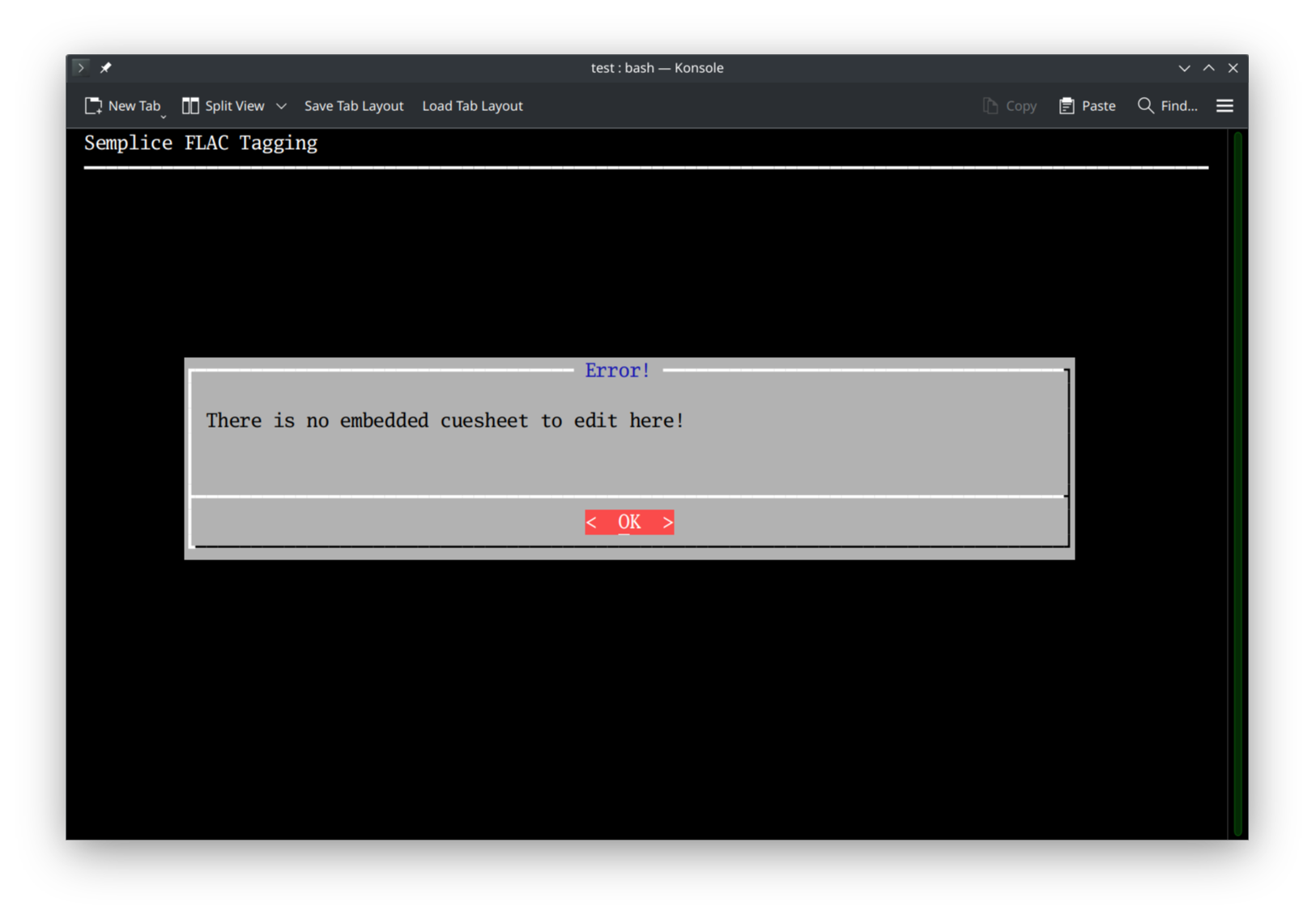Screen dimensions: 1316x919
Task: Click the Error! dialog title text
Action: pos(617,370)
